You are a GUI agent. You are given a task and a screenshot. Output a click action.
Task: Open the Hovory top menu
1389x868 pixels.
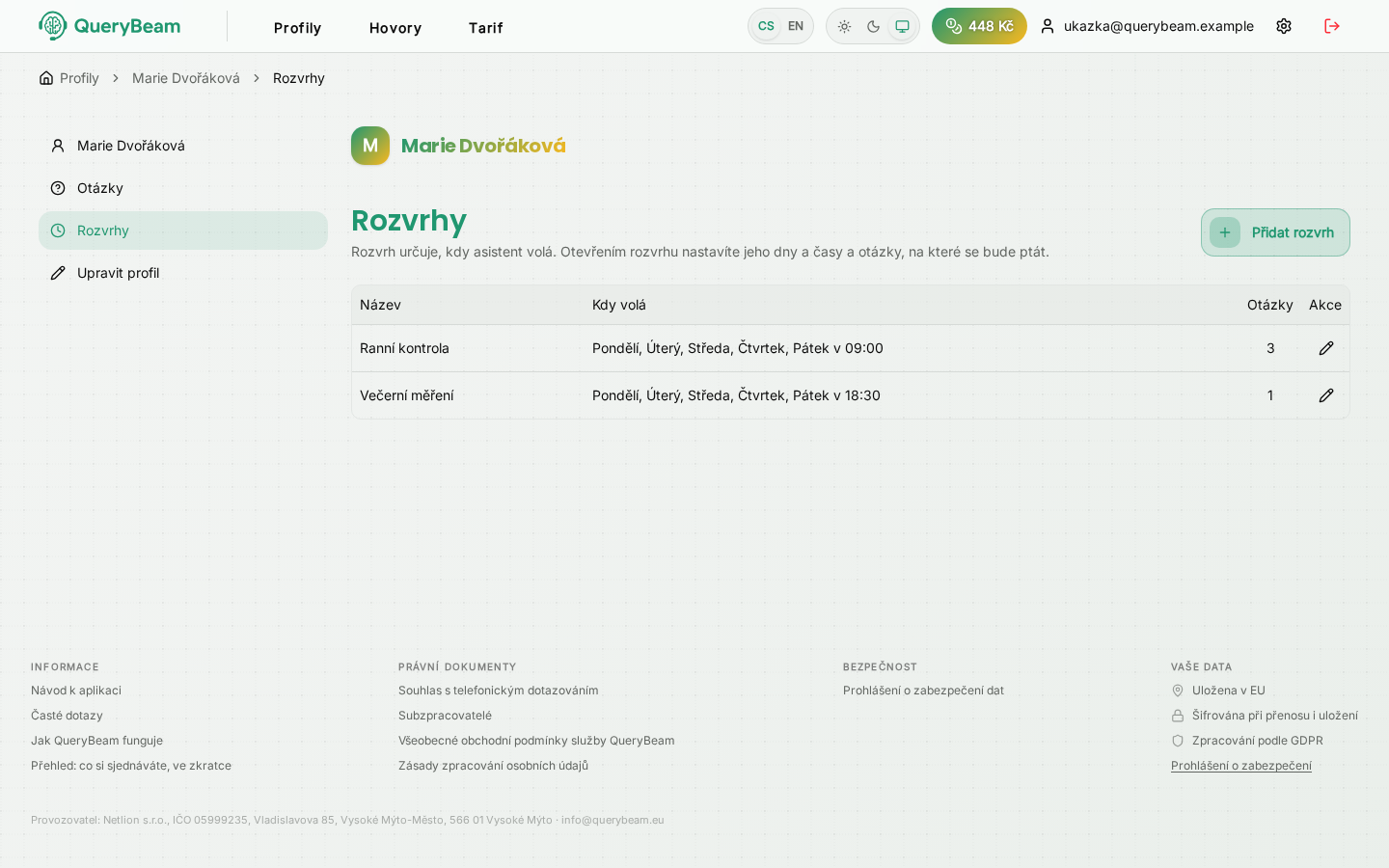[x=395, y=28]
